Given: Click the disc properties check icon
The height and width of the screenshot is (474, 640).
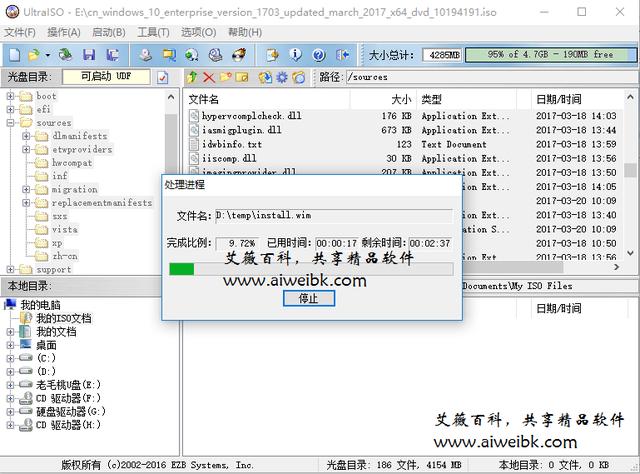Looking at the screenshot, I should coord(162,77).
